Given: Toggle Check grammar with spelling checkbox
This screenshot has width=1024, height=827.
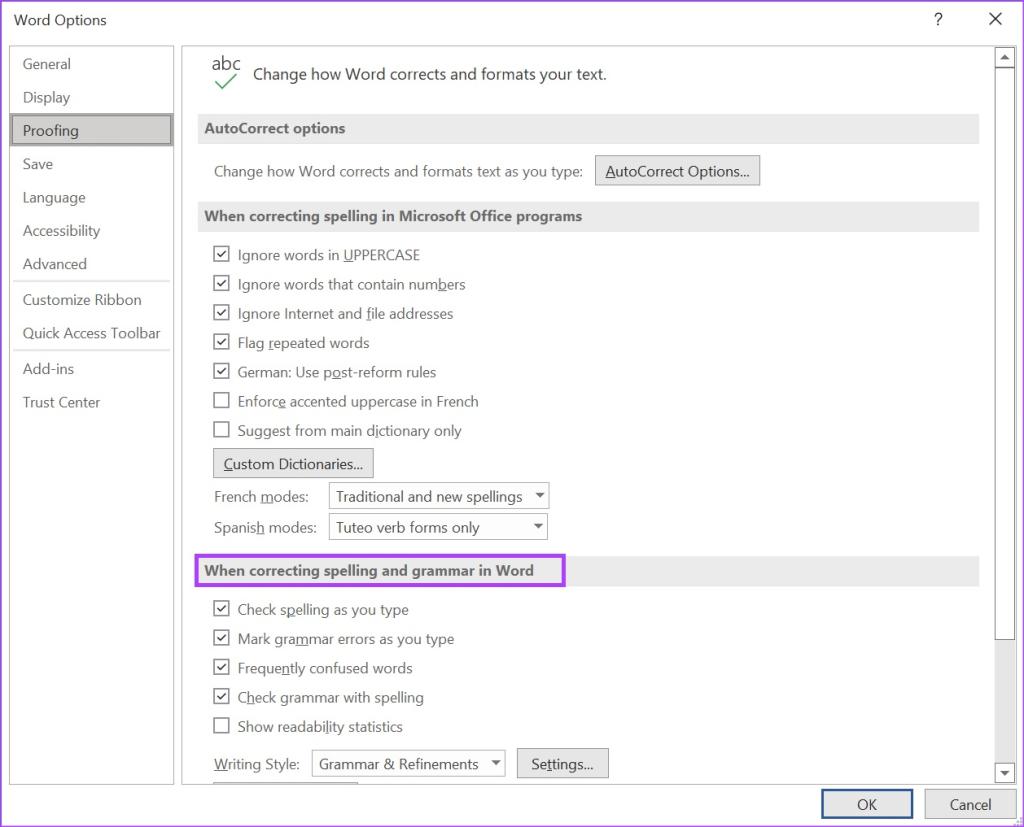Looking at the screenshot, I should point(221,697).
